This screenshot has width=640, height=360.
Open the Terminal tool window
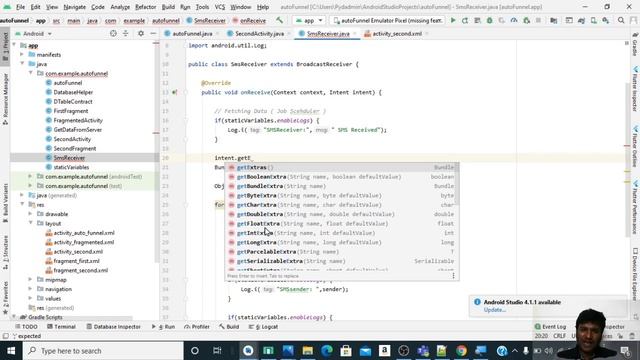click(x=61, y=327)
